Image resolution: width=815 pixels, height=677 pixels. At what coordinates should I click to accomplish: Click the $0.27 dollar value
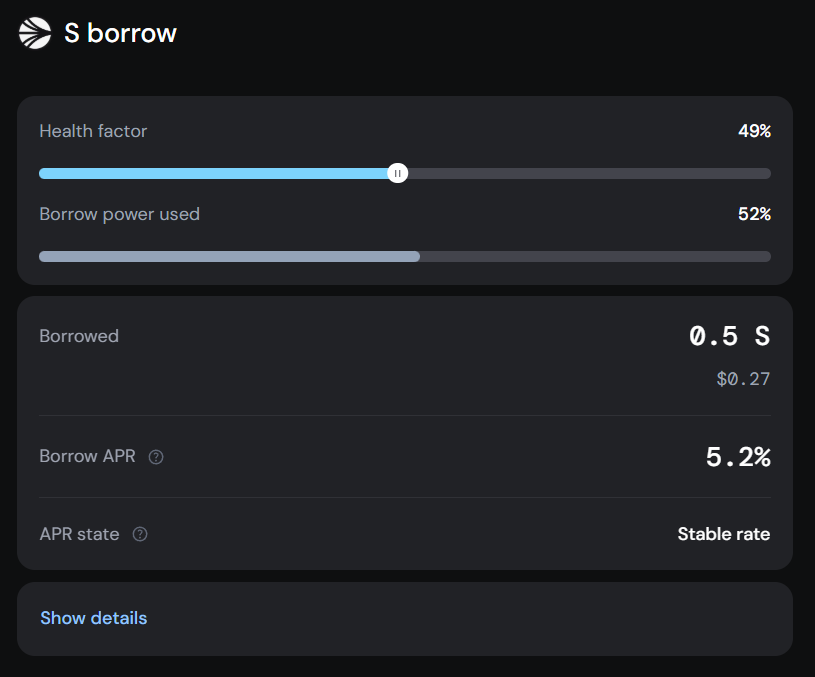pos(743,379)
